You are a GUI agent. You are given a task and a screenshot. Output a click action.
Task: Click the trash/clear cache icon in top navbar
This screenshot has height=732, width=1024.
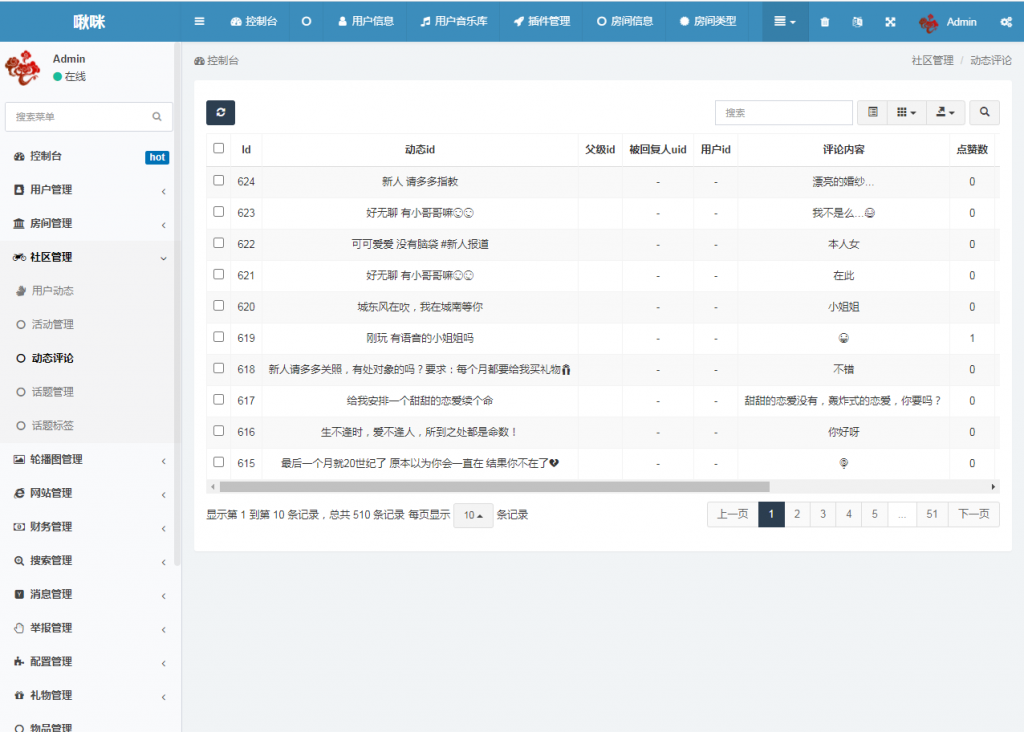click(824, 21)
